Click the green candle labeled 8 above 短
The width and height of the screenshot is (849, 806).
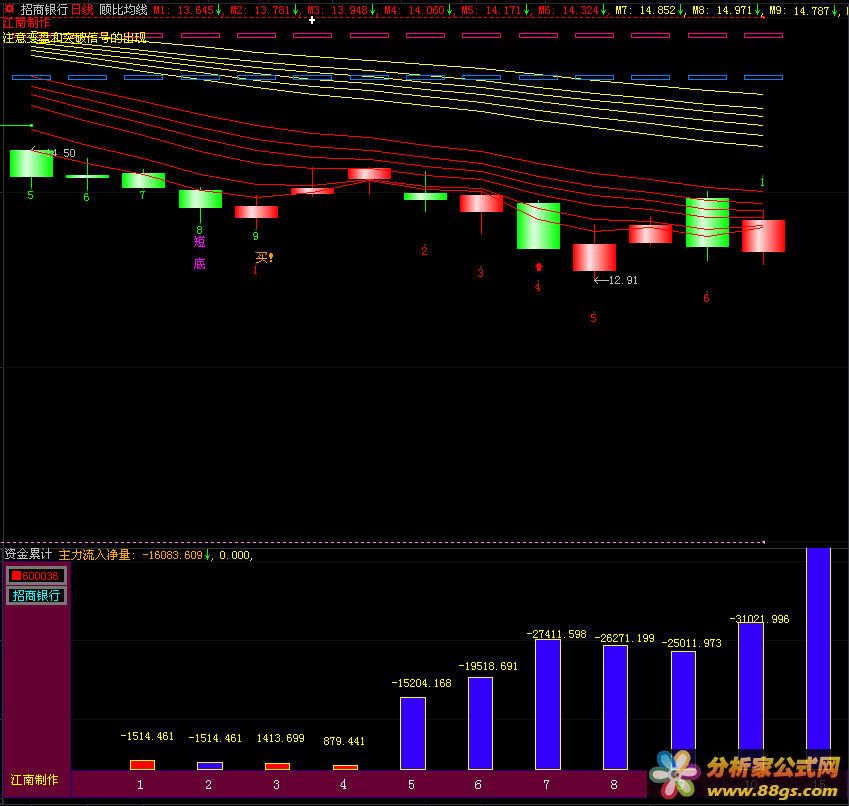(x=200, y=199)
